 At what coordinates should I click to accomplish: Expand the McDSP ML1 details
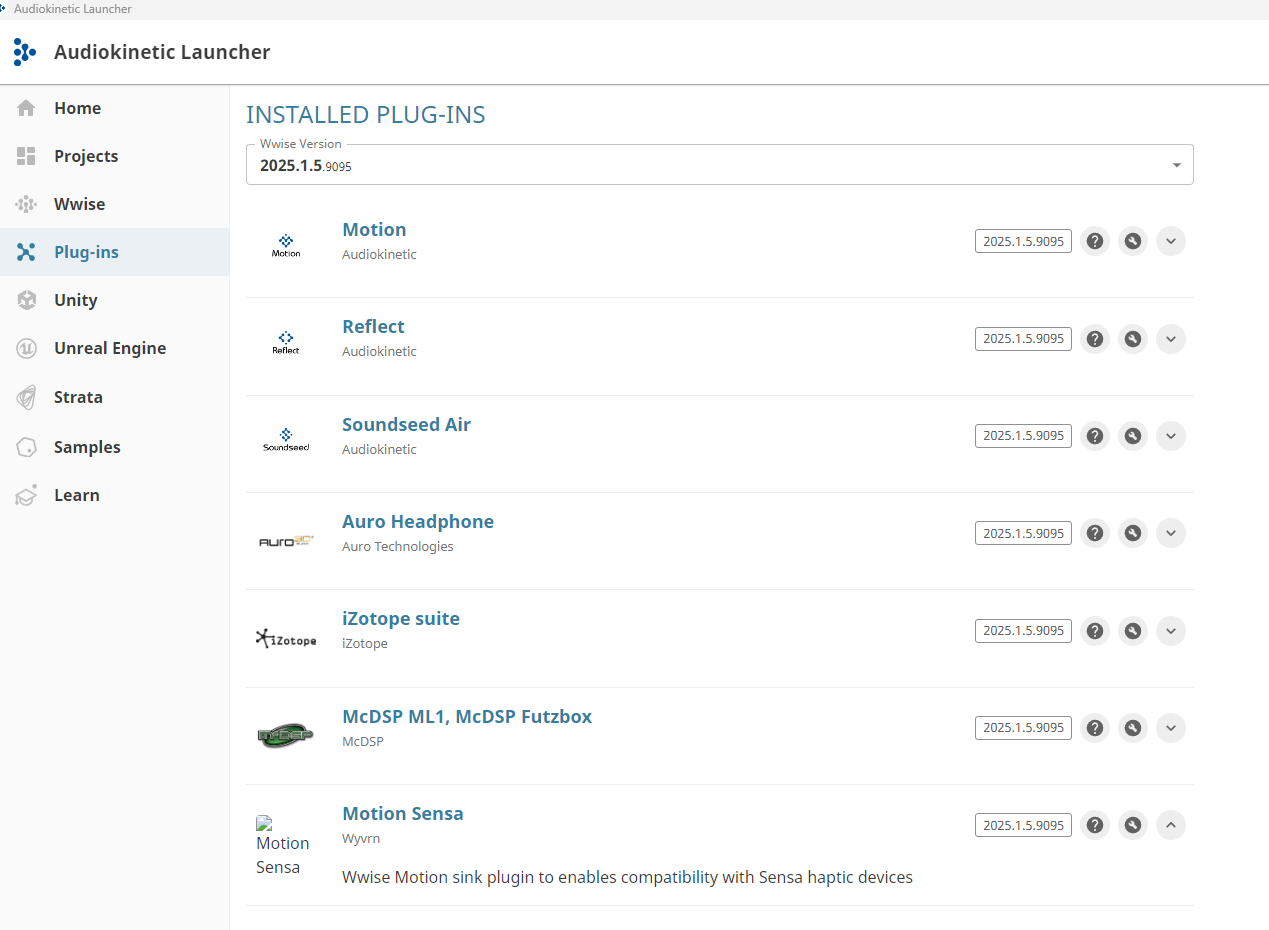tap(1171, 728)
